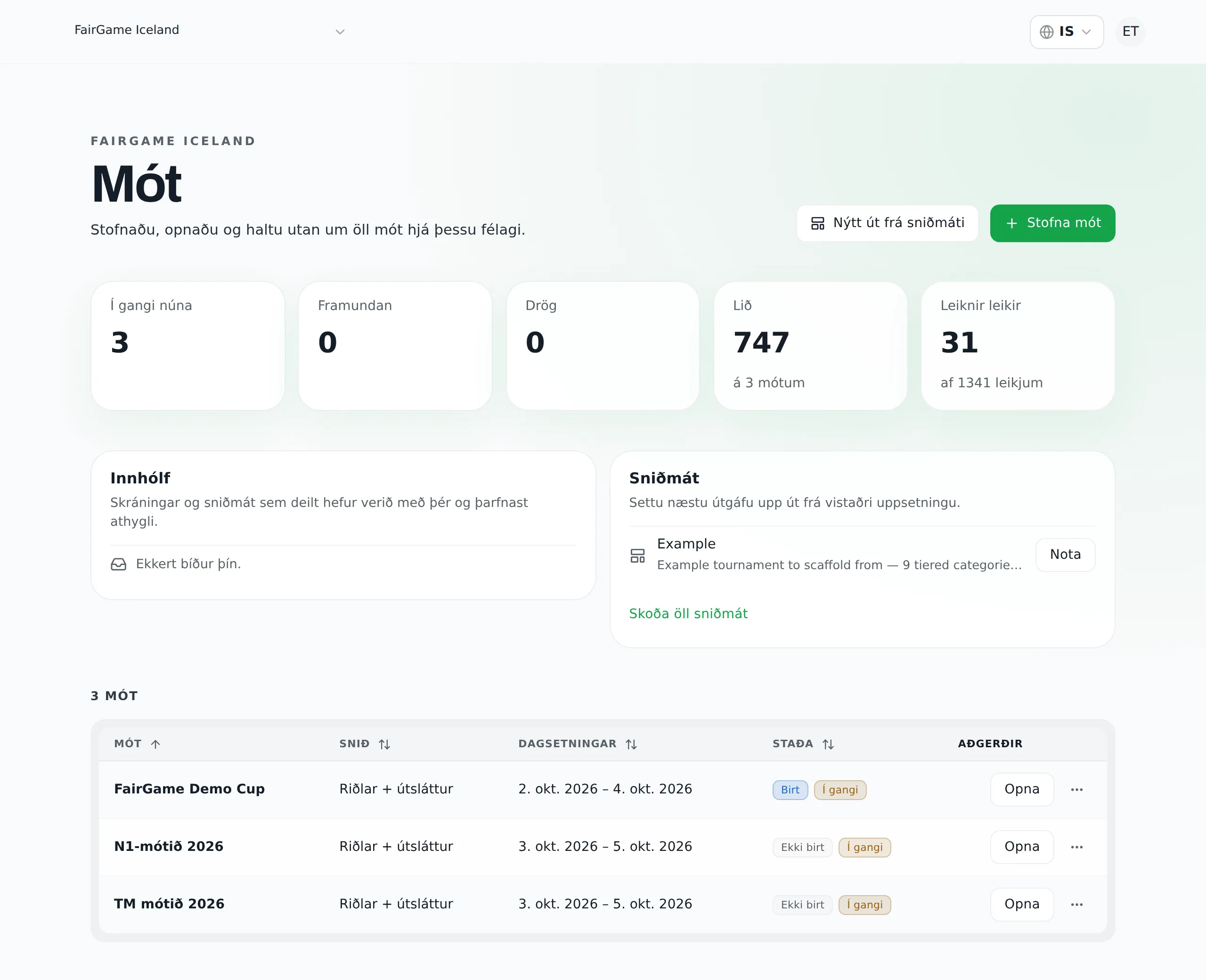This screenshot has width=1206, height=980.
Task: Click the Framundan stat card
Action: (x=395, y=345)
